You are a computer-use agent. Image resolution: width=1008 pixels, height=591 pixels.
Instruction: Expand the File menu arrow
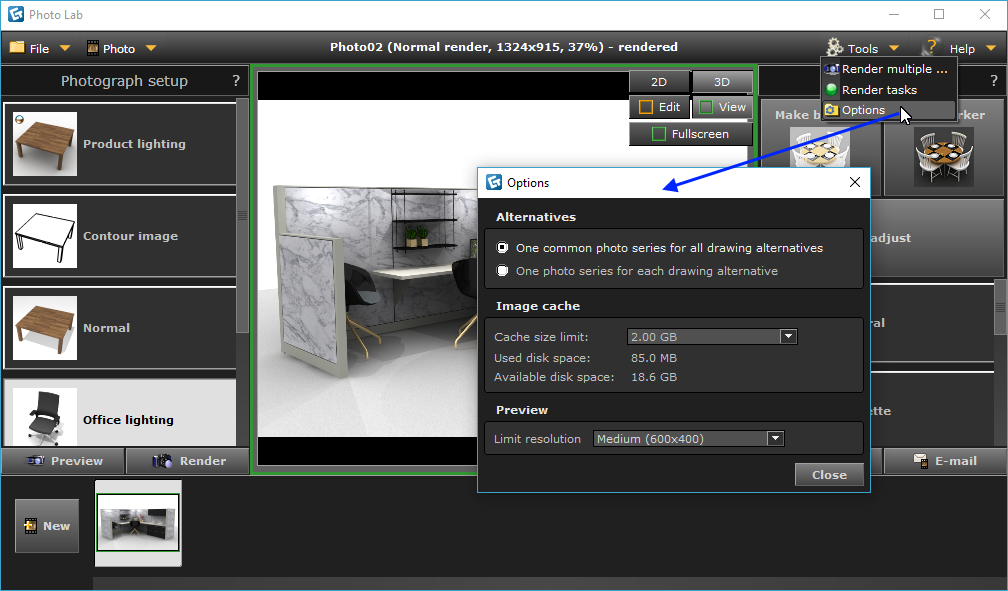pyautogui.click(x=65, y=48)
